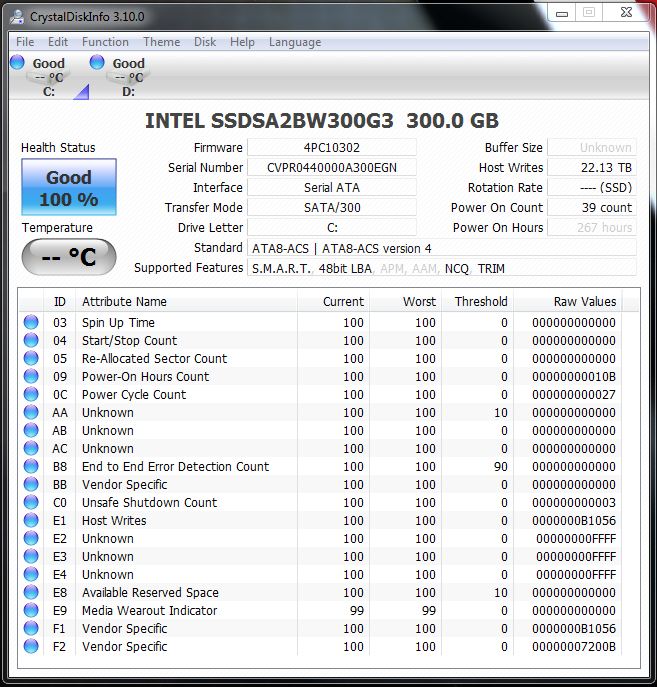Click the status icon for attribute AA
The image size is (657, 687).
tap(31, 412)
